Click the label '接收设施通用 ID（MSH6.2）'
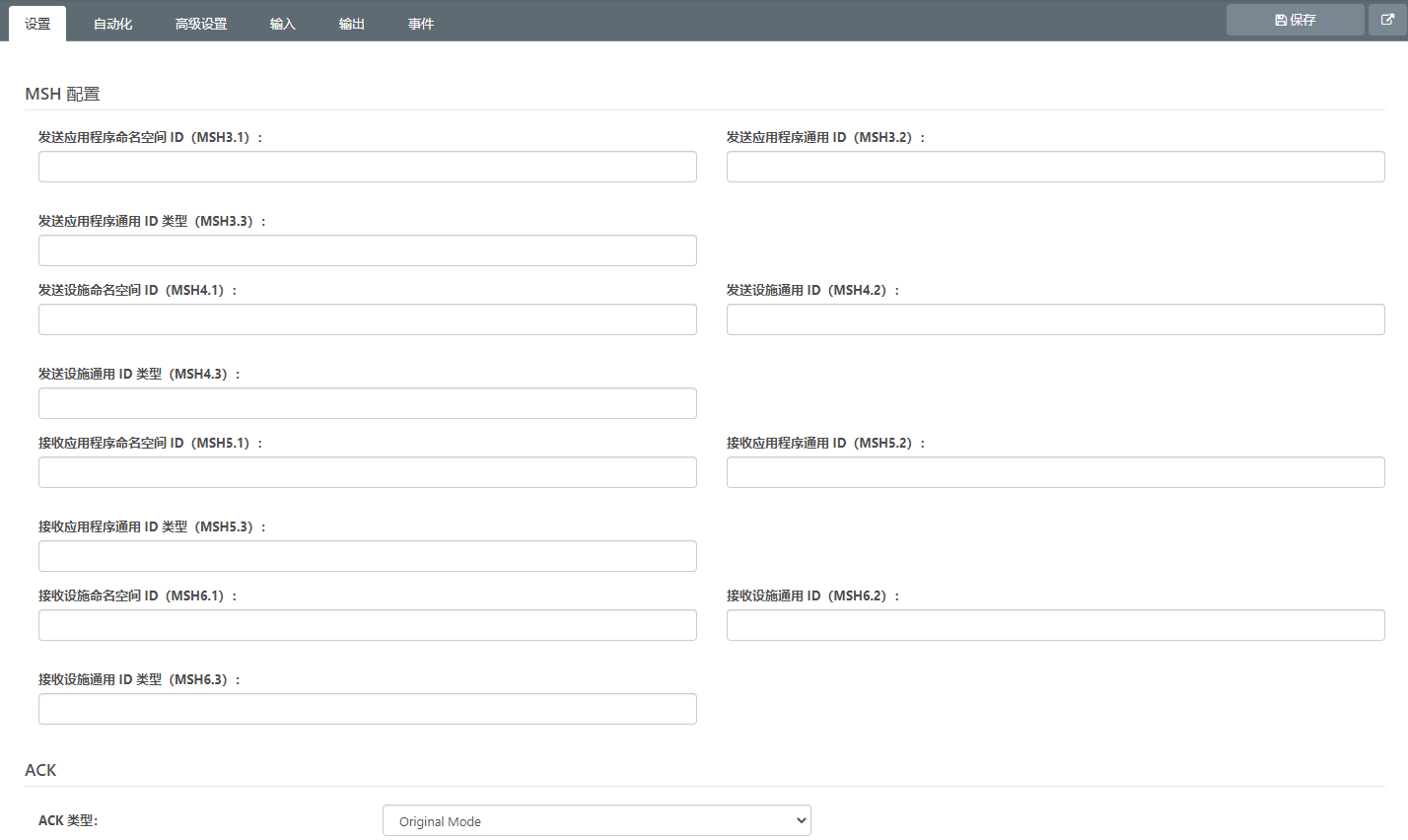Screen dimensions: 1408x840 813,596
